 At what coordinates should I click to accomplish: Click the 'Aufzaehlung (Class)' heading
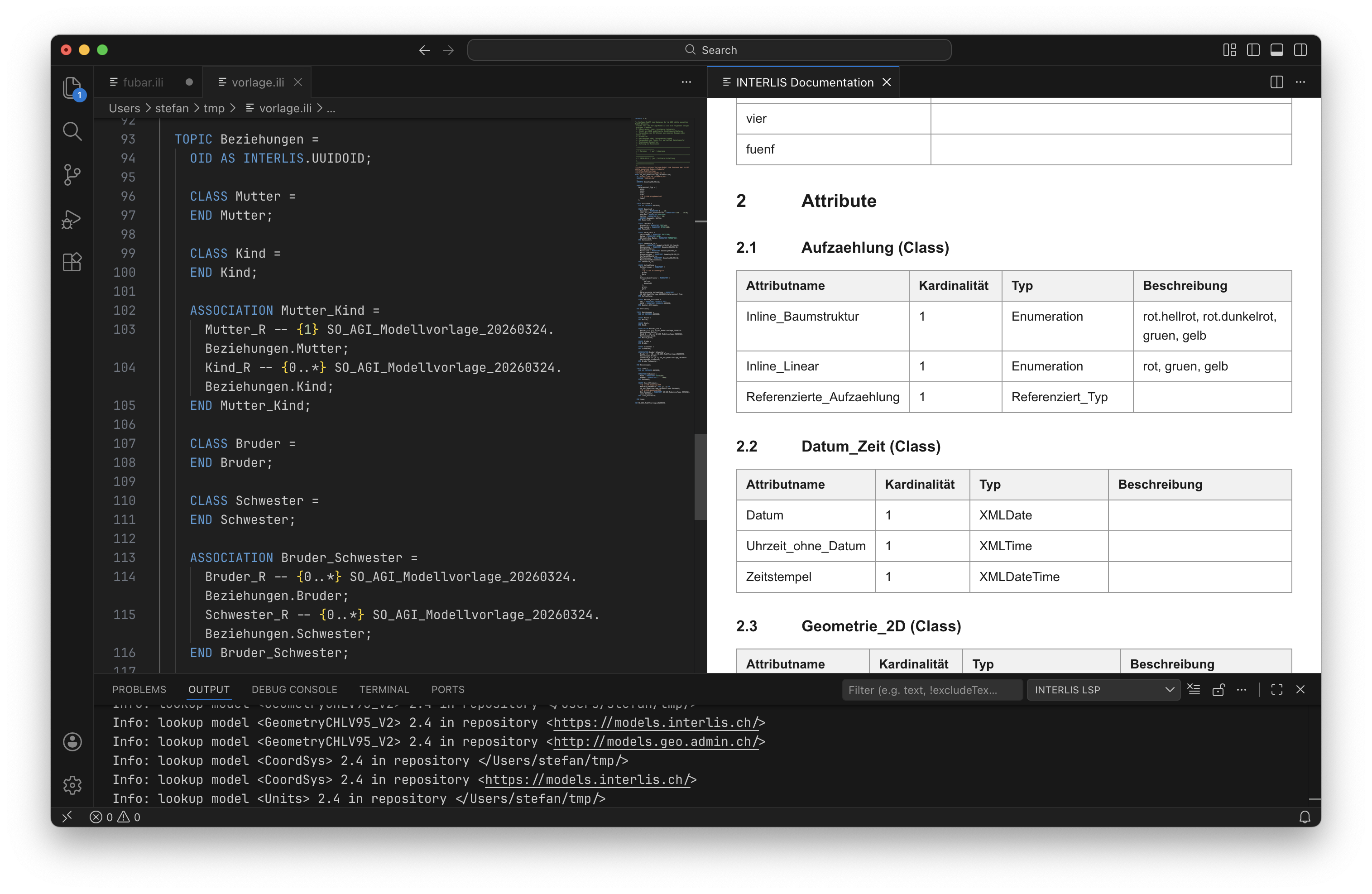875,247
